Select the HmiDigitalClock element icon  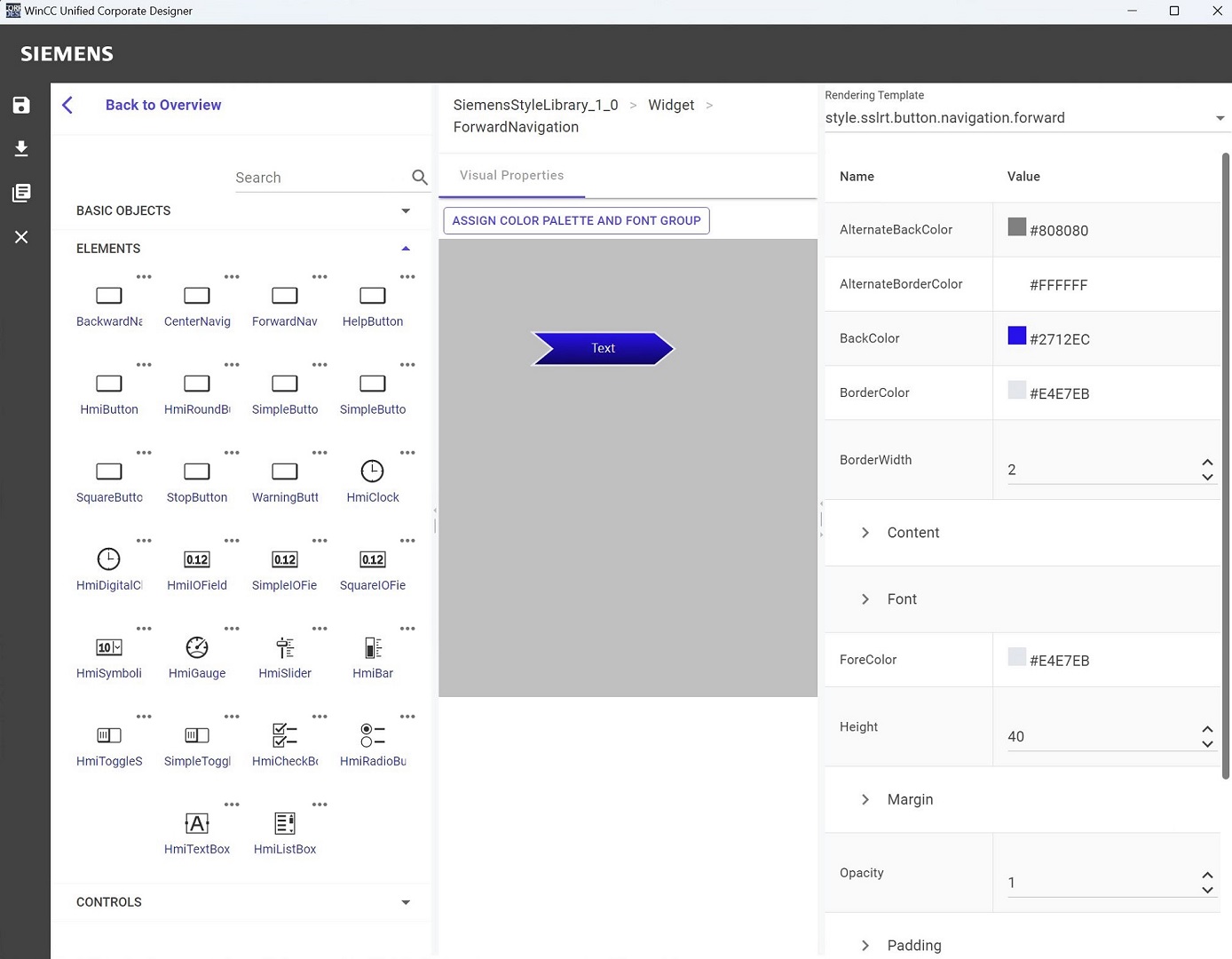click(x=108, y=559)
